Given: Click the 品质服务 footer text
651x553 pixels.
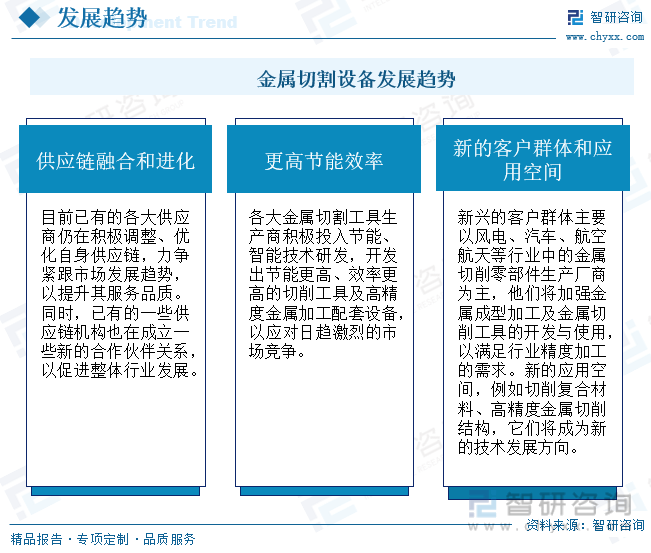Looking at the screenshot, I should pyautogui.click(x=169, y=539).
